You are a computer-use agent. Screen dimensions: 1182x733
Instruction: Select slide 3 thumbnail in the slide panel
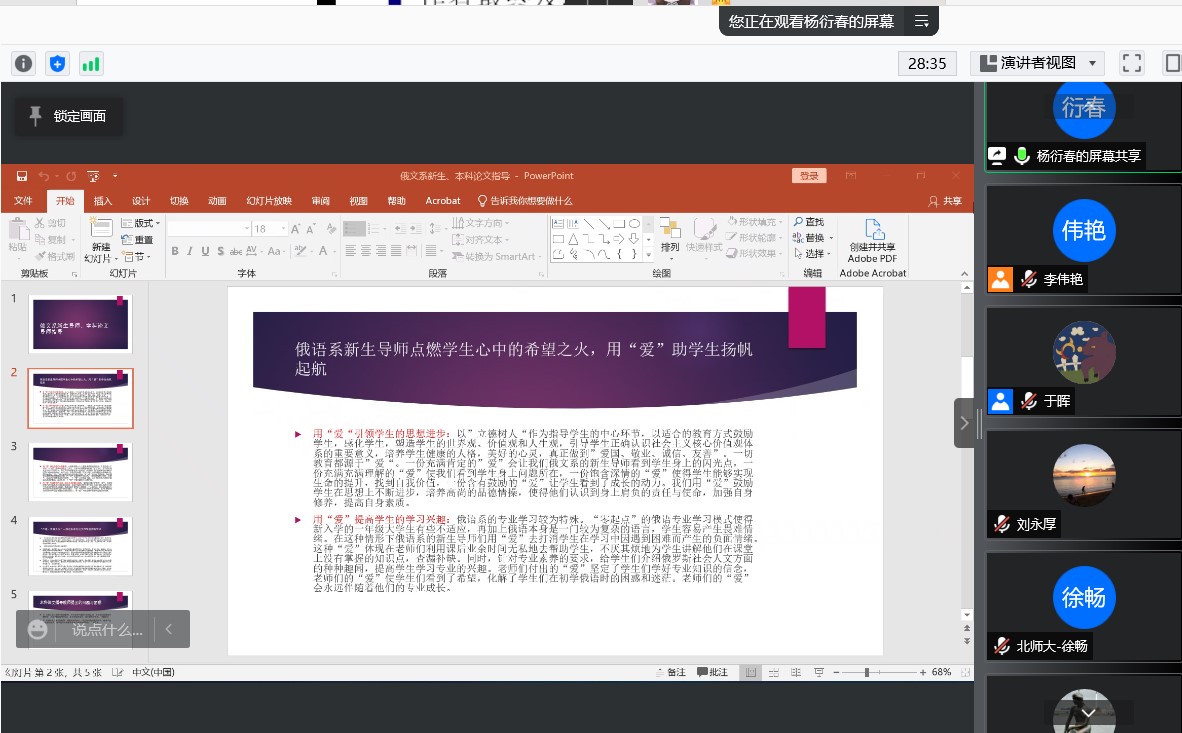point(80,472)
